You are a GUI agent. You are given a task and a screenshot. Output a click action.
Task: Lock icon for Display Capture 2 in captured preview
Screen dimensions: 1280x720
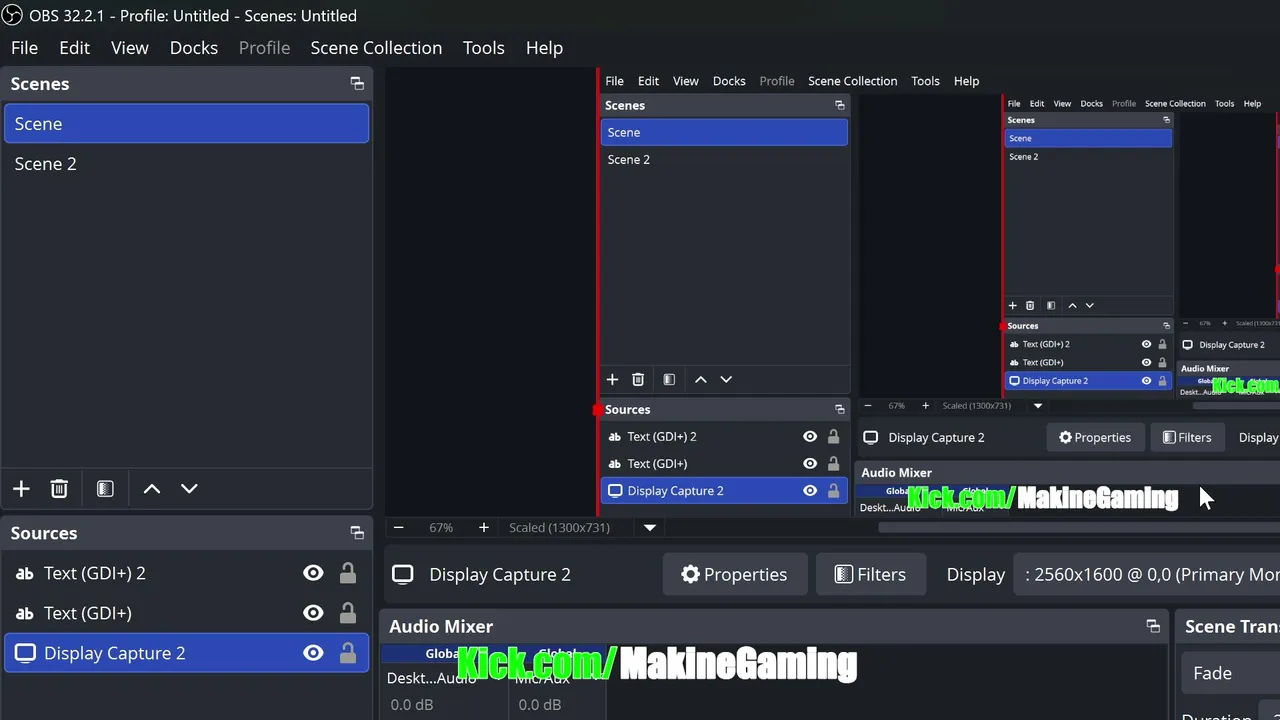coord(833,490)
